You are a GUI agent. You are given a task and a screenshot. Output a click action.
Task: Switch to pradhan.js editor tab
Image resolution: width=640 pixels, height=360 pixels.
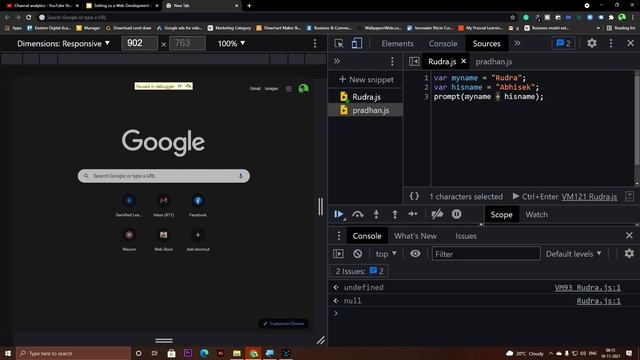click(x=493, y=62)
